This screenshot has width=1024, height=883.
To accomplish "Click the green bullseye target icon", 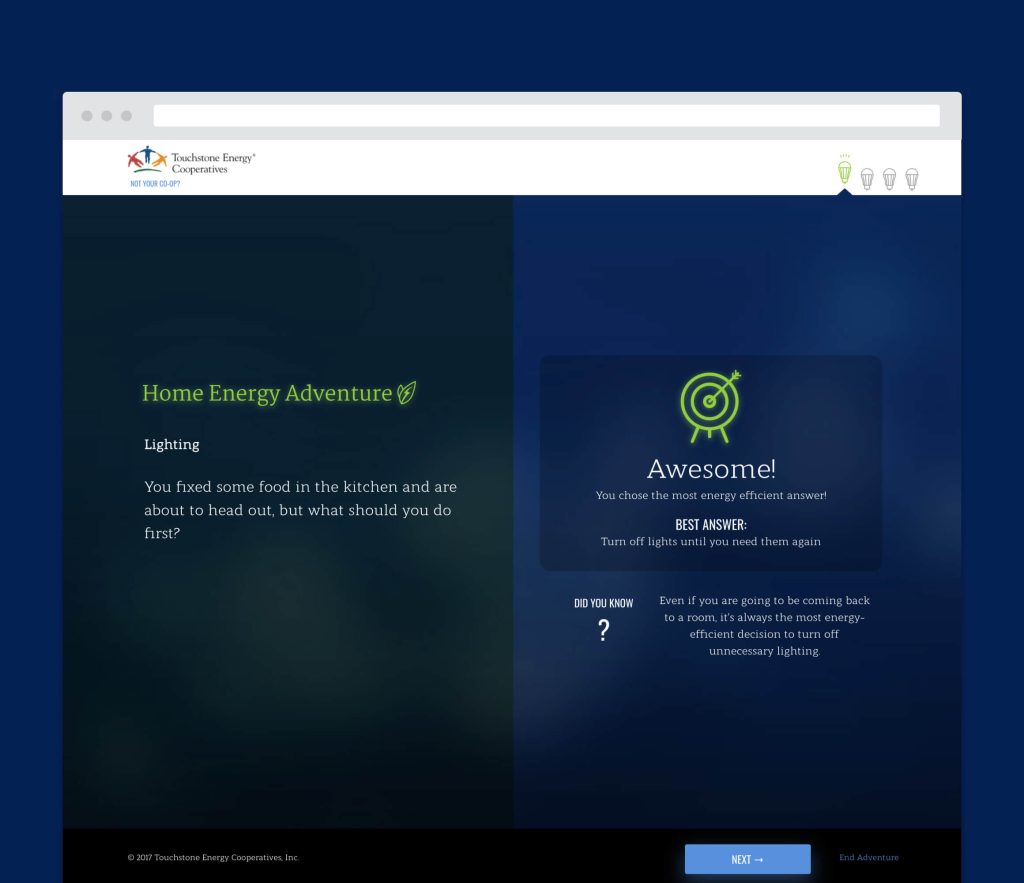I will 711,406.
